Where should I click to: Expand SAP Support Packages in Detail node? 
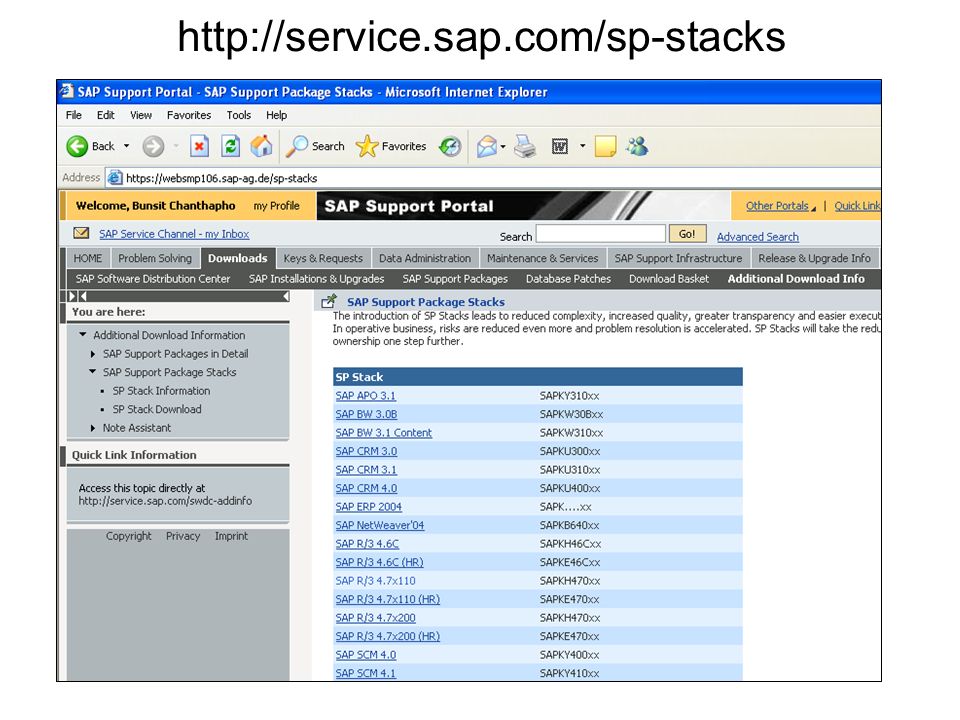92,354
